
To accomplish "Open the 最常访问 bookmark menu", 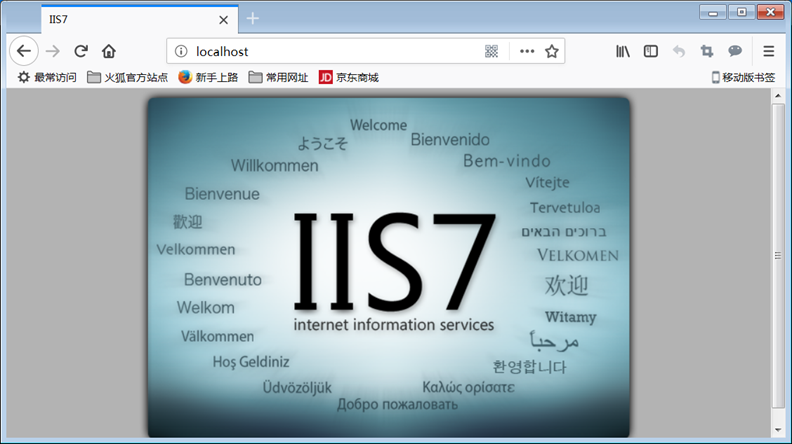I will pos(47,77).
